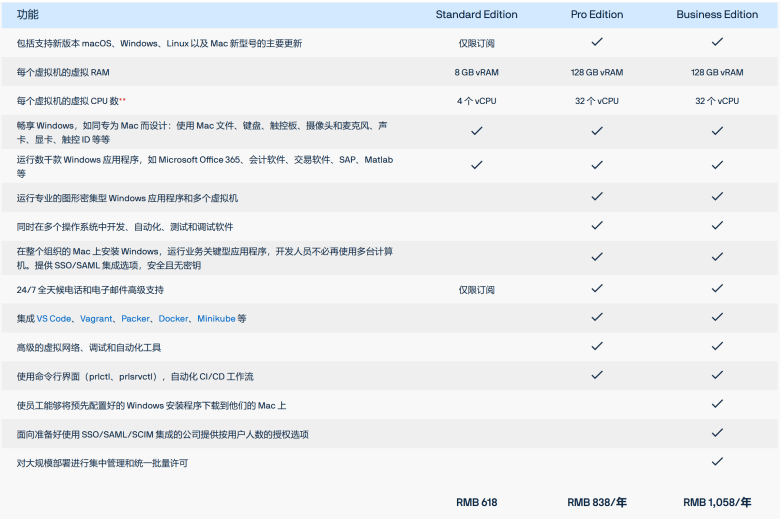The height and width of the screenshot is (519, 780).
Task: Click Business checkmark in 高级的虚拟网络 row
Action: pyautogui.click(x=717, y=346)
